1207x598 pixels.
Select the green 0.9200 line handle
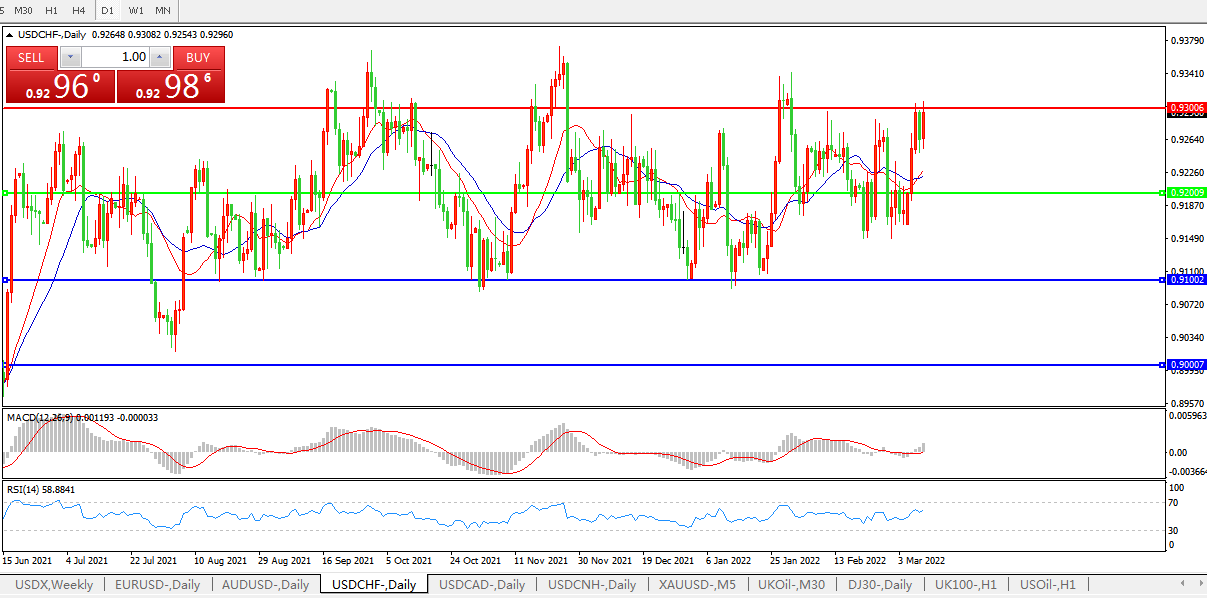[x=6, y=192]
